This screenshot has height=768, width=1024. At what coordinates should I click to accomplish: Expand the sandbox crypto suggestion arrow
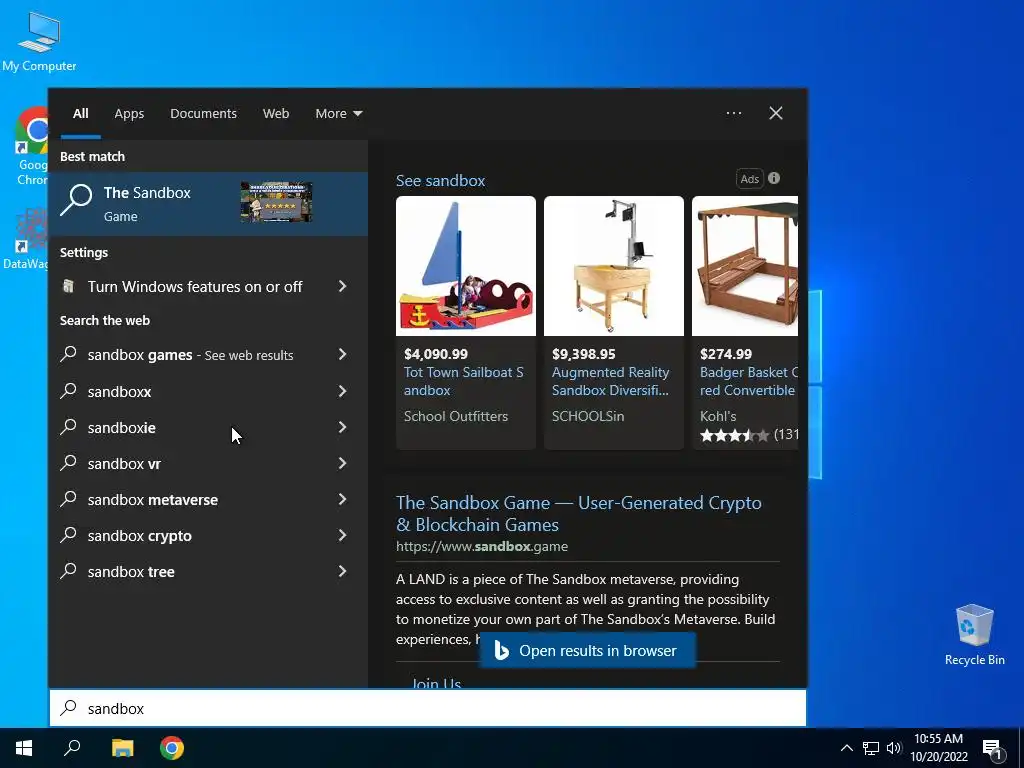click(x=342, y=535)
